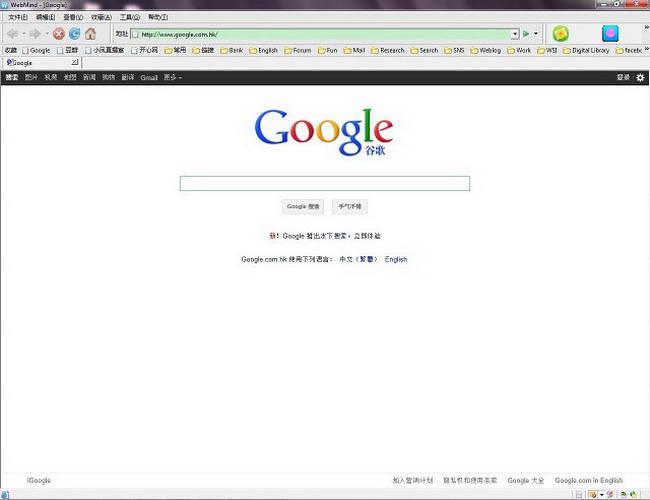650x500 pixels.
Task: Open Forward button history dropdown arrow
Action: [46, 34]
